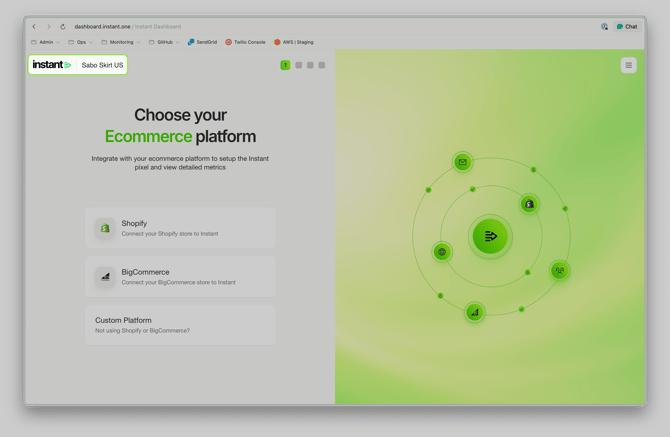The image size is (670, 437).
Task: Open the Chat button in browser toolbar
Action: (x=627, y=27)
